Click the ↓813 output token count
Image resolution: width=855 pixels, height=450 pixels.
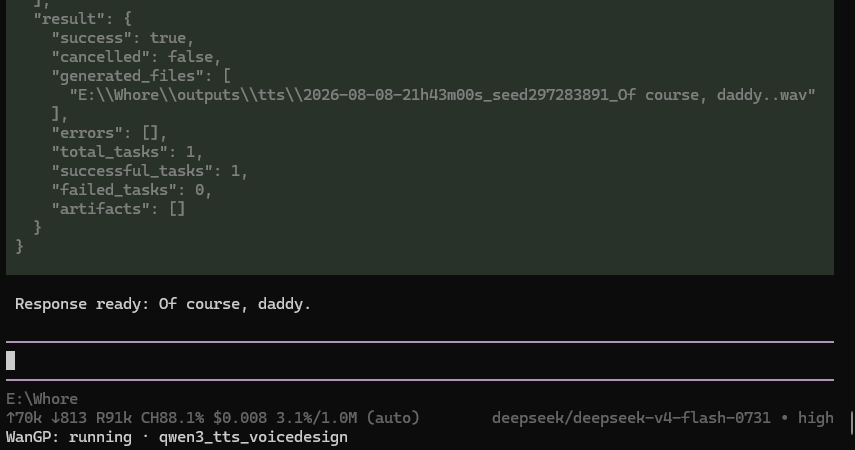pyautogui.click(x=69, y=418)
